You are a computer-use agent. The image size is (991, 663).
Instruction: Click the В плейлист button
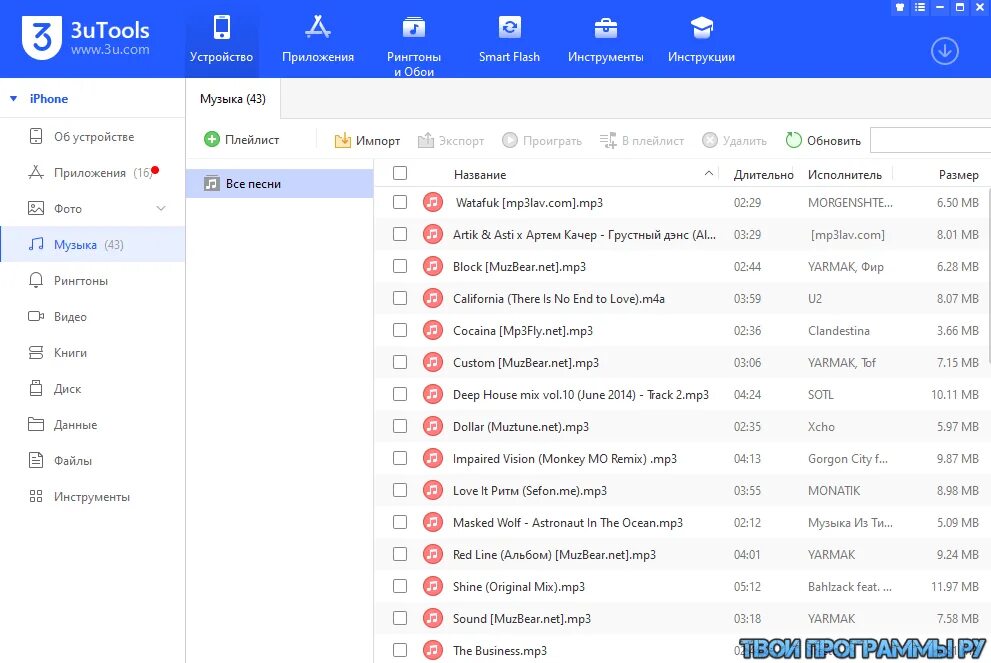point(641,140)
